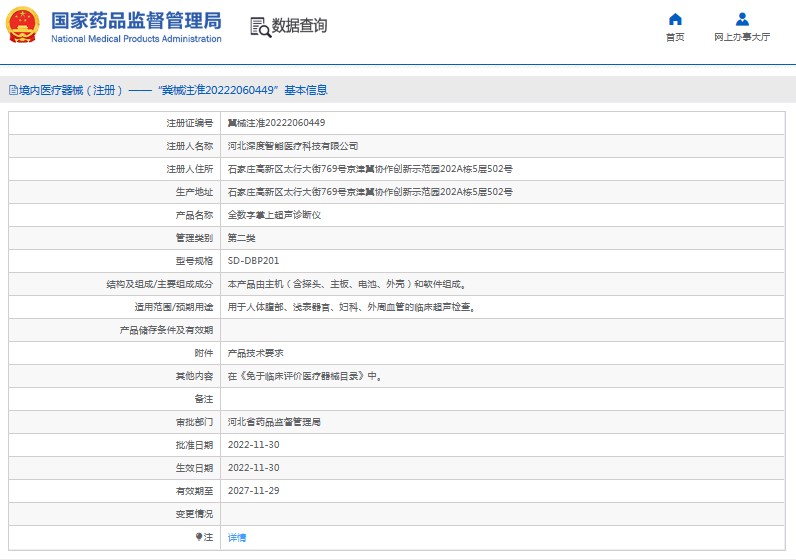Screen dimensions: 796x560
Task: Open the 首页 home icon
Action: tap(675, 19)
